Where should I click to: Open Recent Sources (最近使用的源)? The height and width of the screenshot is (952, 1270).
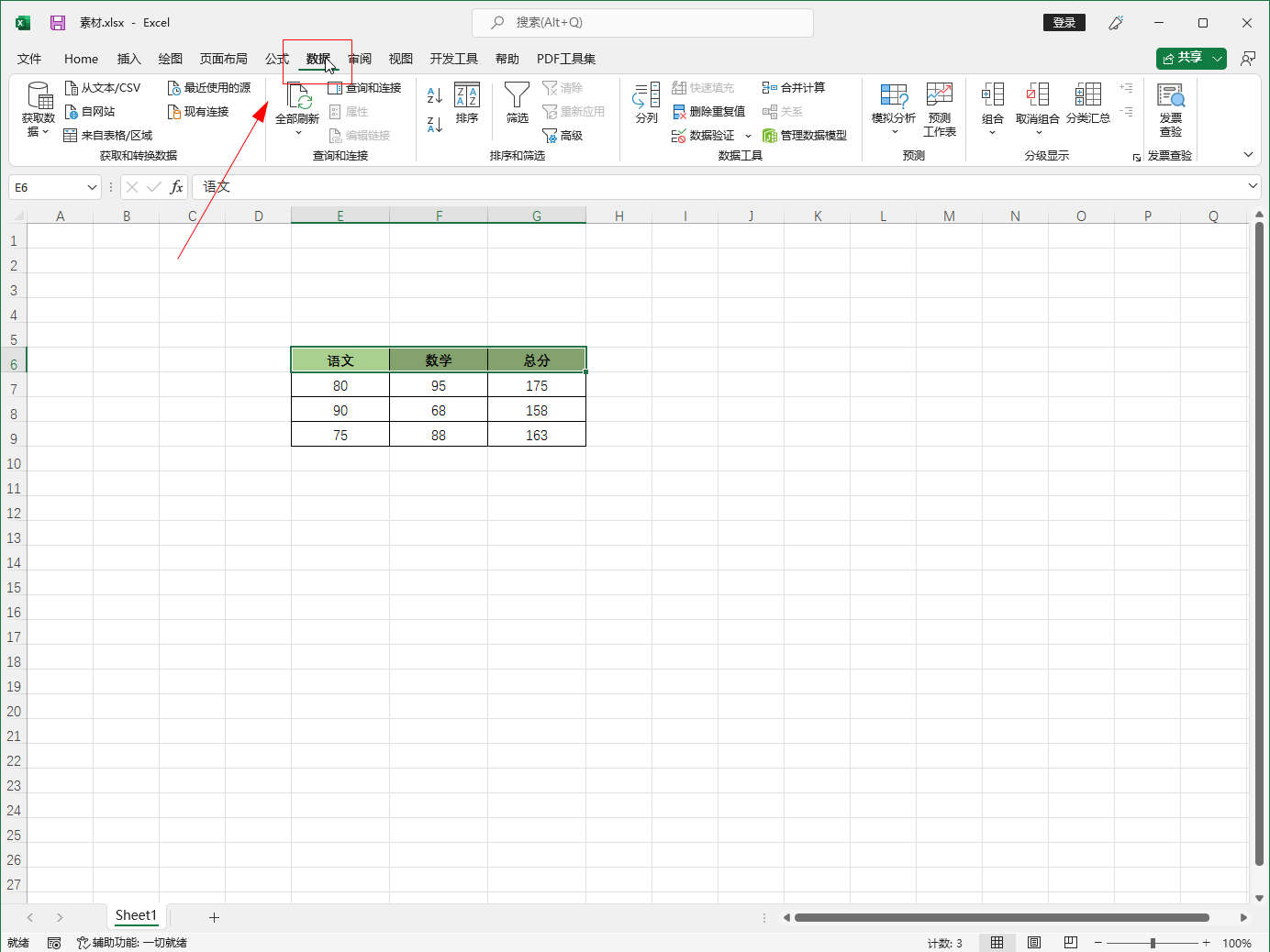[209, 88]
